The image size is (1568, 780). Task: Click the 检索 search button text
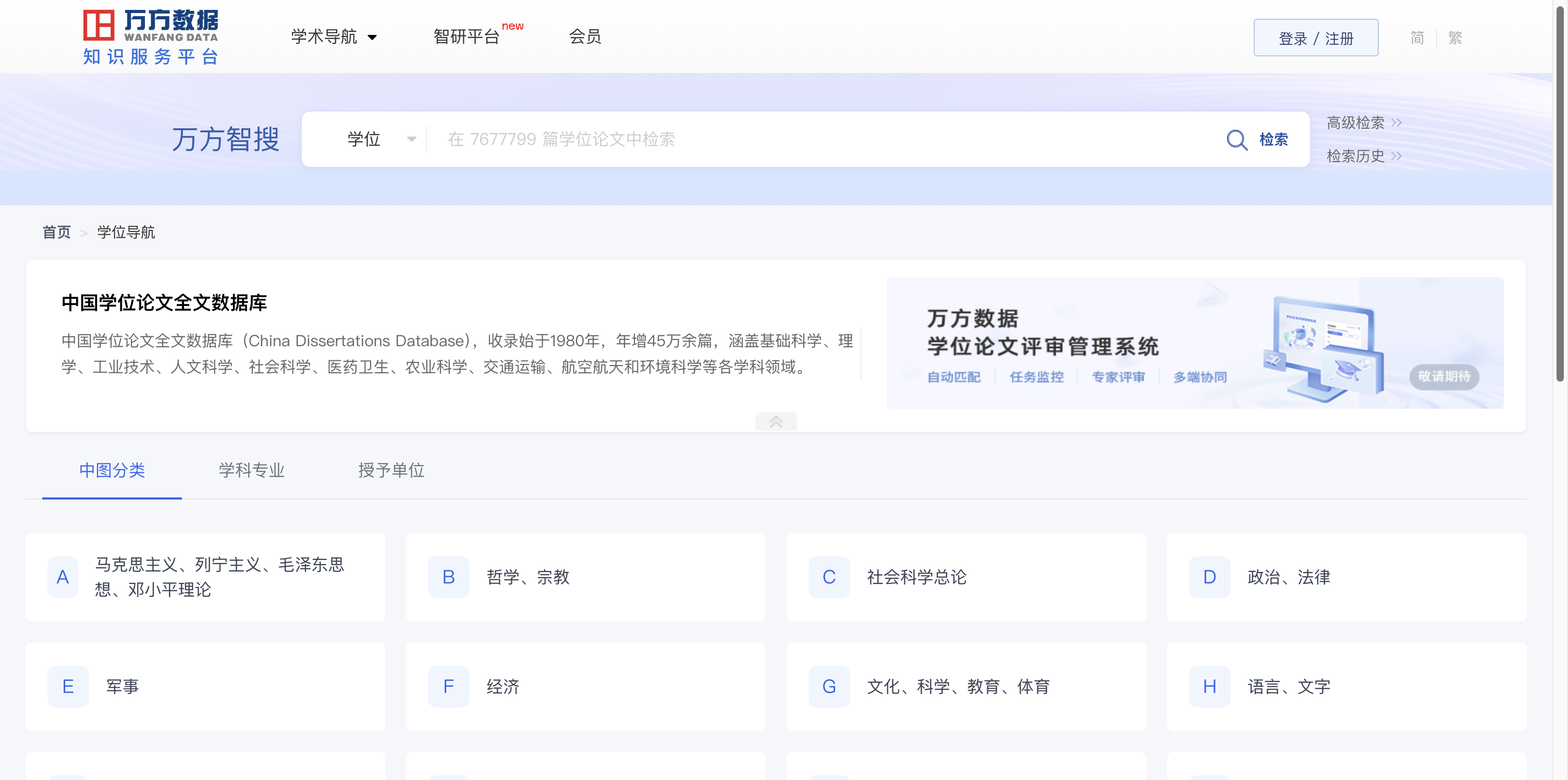[1273, 139]
